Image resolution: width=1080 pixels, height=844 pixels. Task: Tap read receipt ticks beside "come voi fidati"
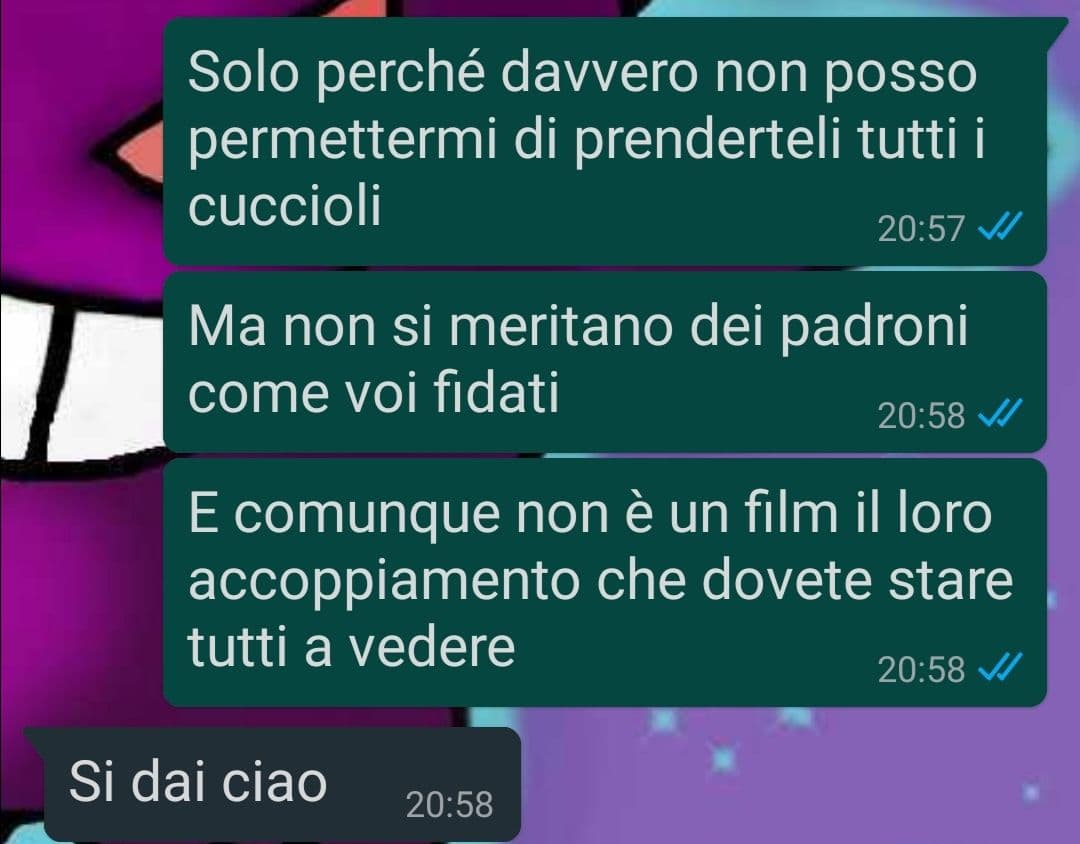[x=1000, y=413]
